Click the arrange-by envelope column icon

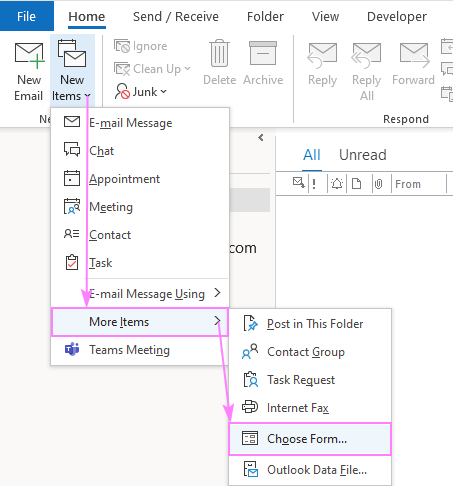pos(298,183)
